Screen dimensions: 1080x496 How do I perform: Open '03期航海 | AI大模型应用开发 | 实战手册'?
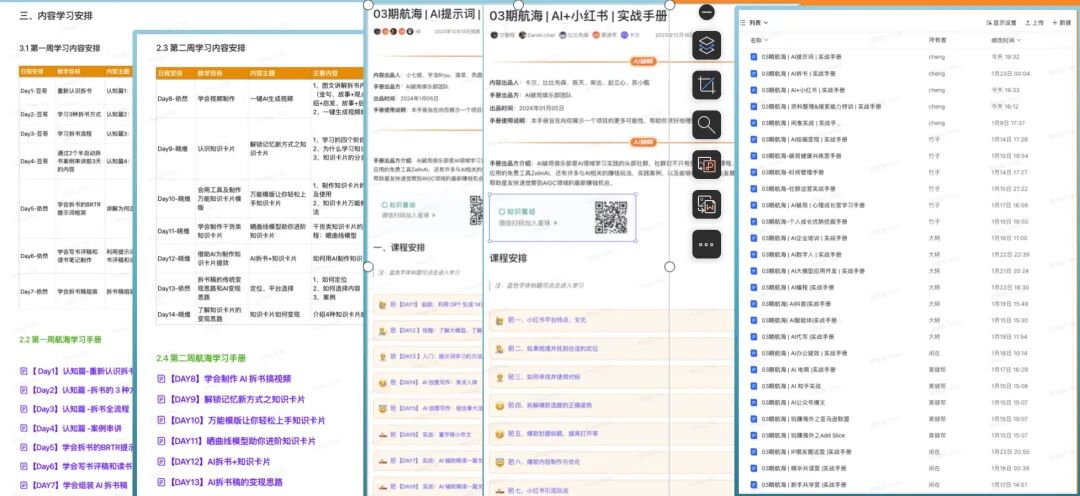[x=813, y=271]
